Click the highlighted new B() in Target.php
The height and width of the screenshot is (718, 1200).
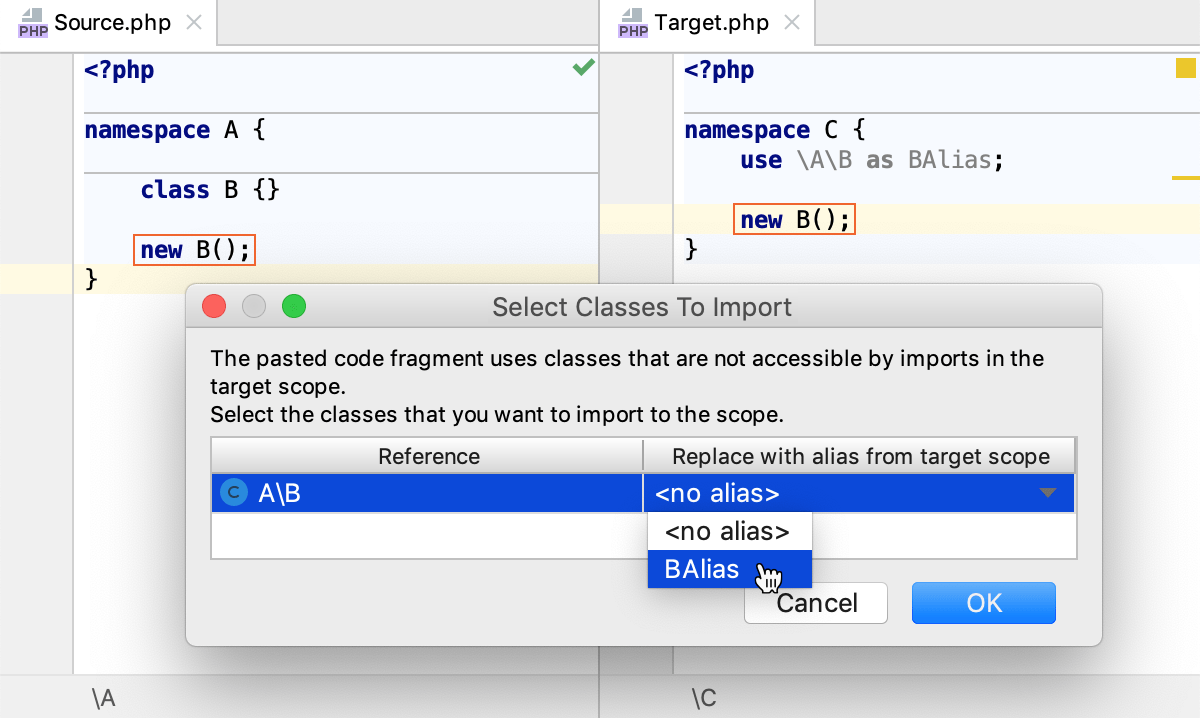point(793,219)
